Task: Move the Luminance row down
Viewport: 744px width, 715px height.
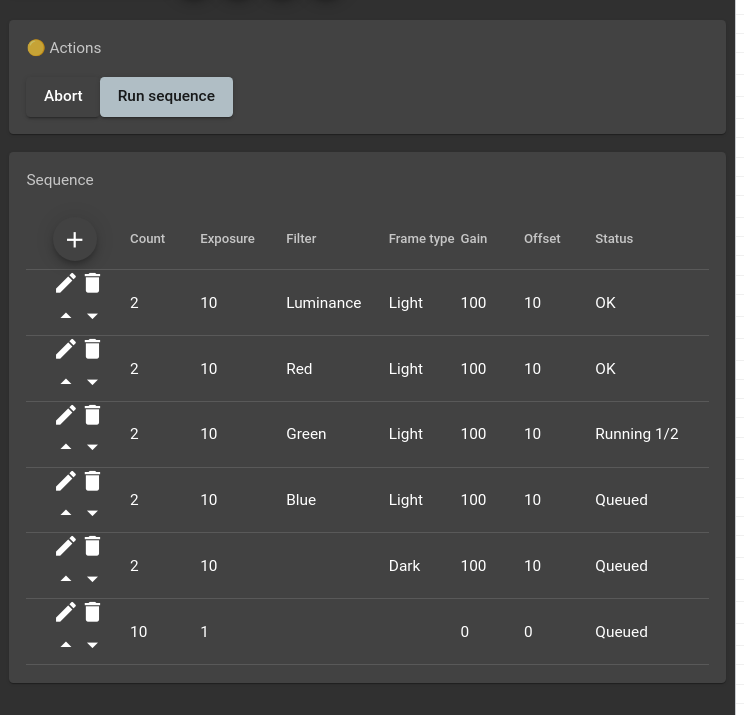Action: point(92,316)
